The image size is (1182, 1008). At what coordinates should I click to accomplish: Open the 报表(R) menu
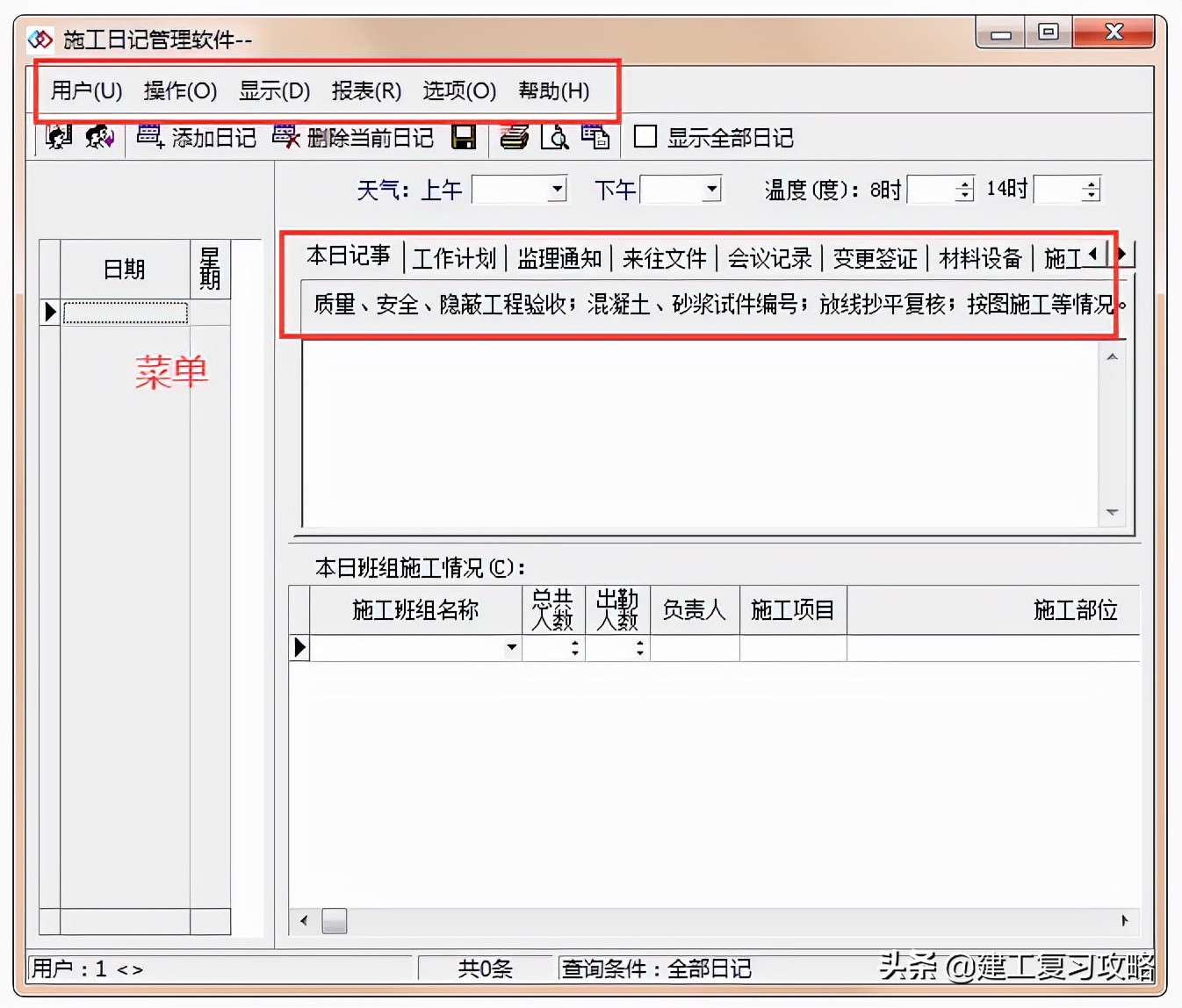click(367, 90)
